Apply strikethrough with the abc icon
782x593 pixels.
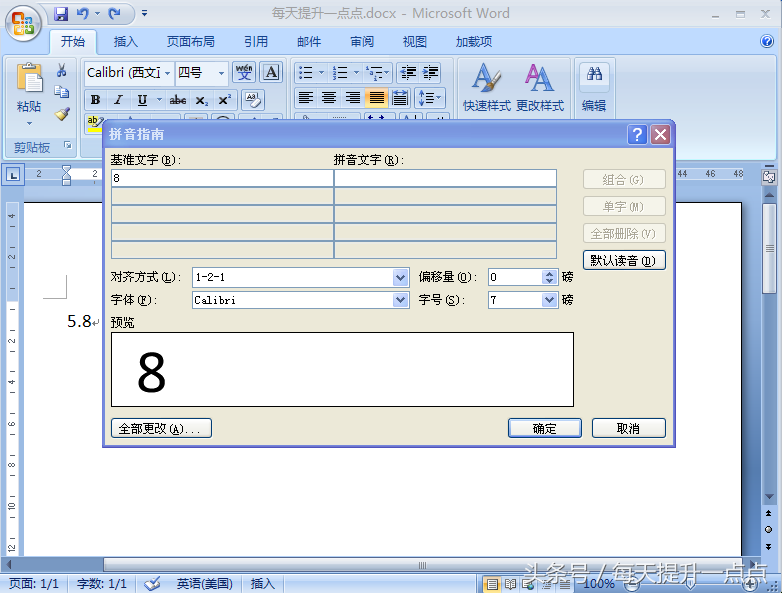178,100
